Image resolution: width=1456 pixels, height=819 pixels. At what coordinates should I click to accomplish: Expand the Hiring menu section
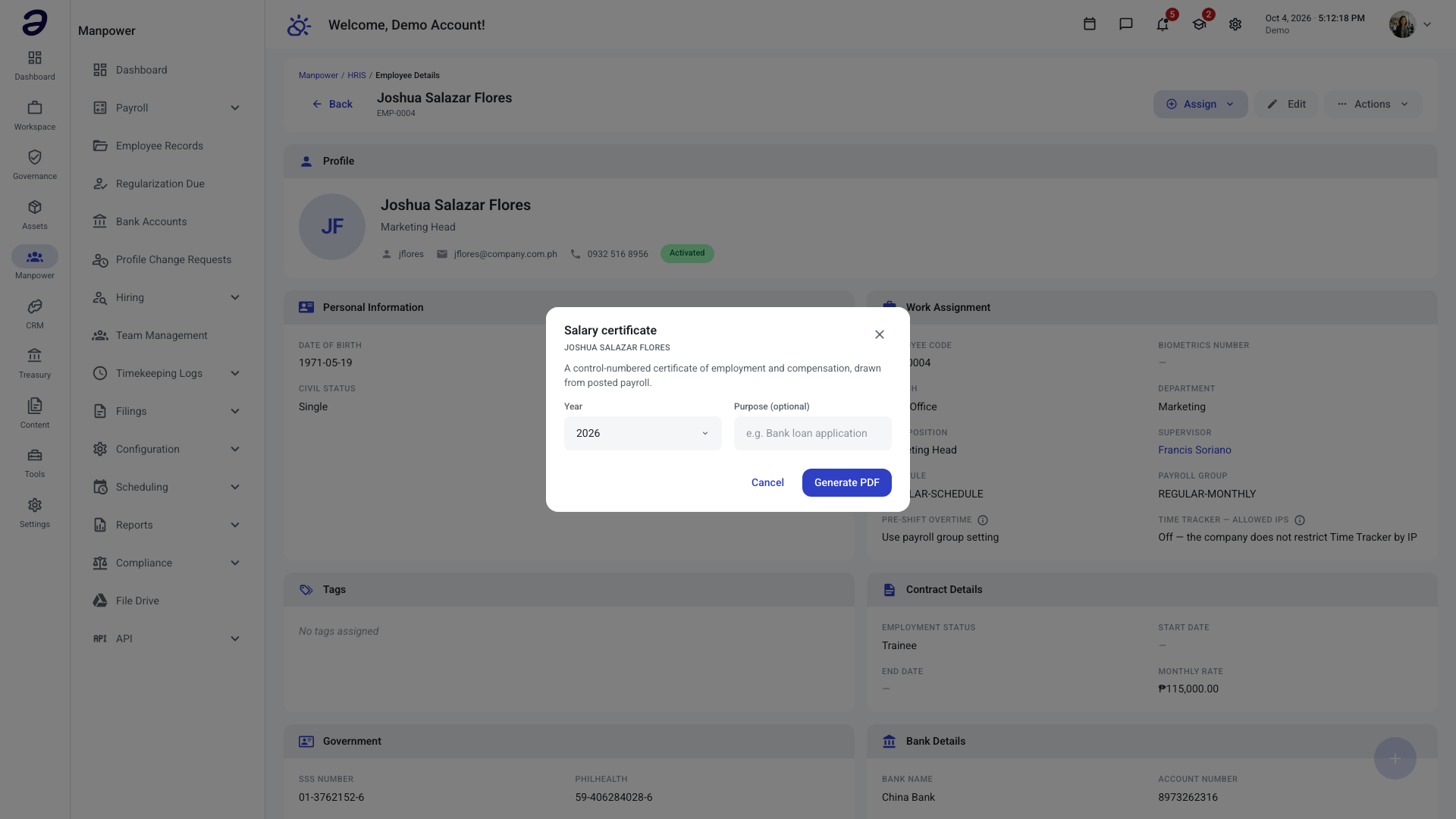tap(167, 297)
